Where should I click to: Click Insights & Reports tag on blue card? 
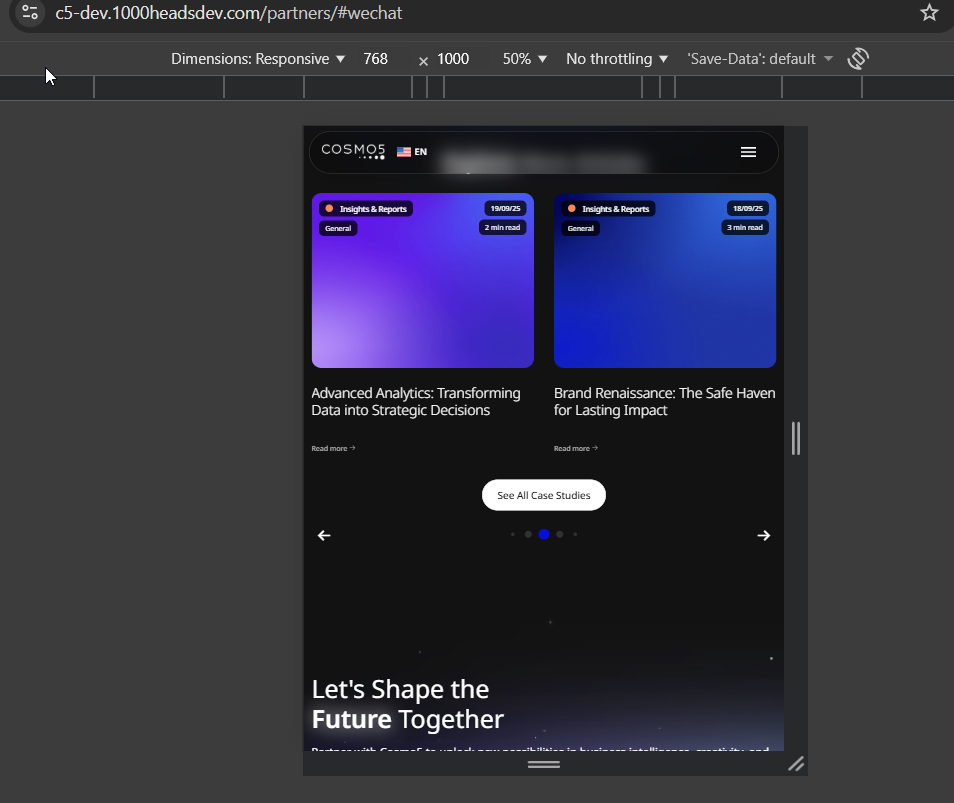[x=608, y=209]
